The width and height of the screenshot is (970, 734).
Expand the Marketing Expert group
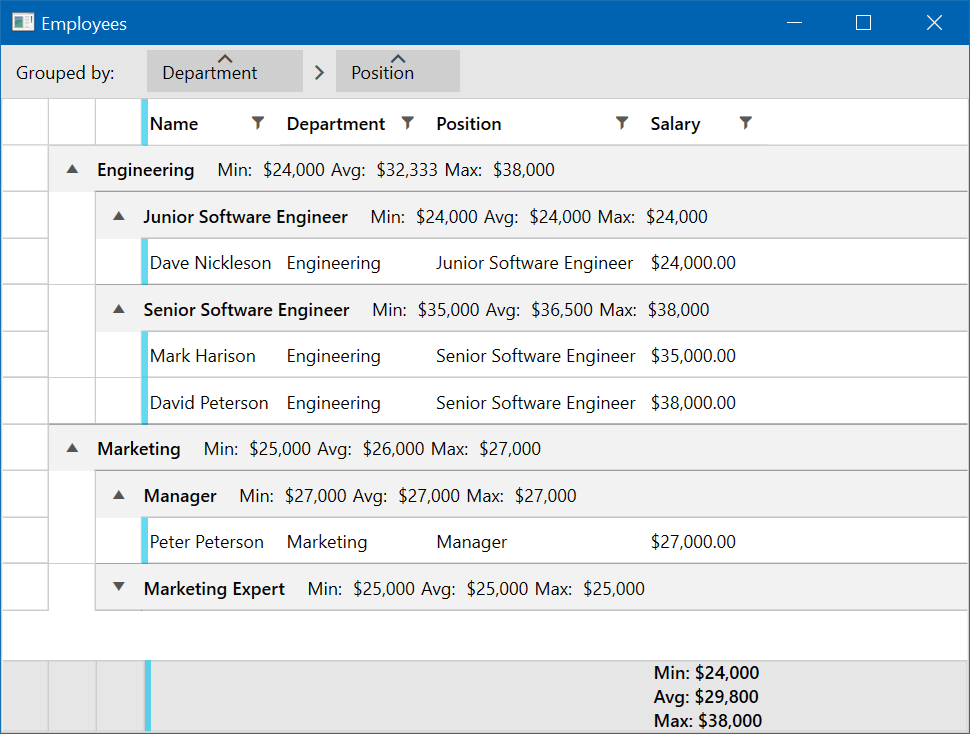point(119,587)
